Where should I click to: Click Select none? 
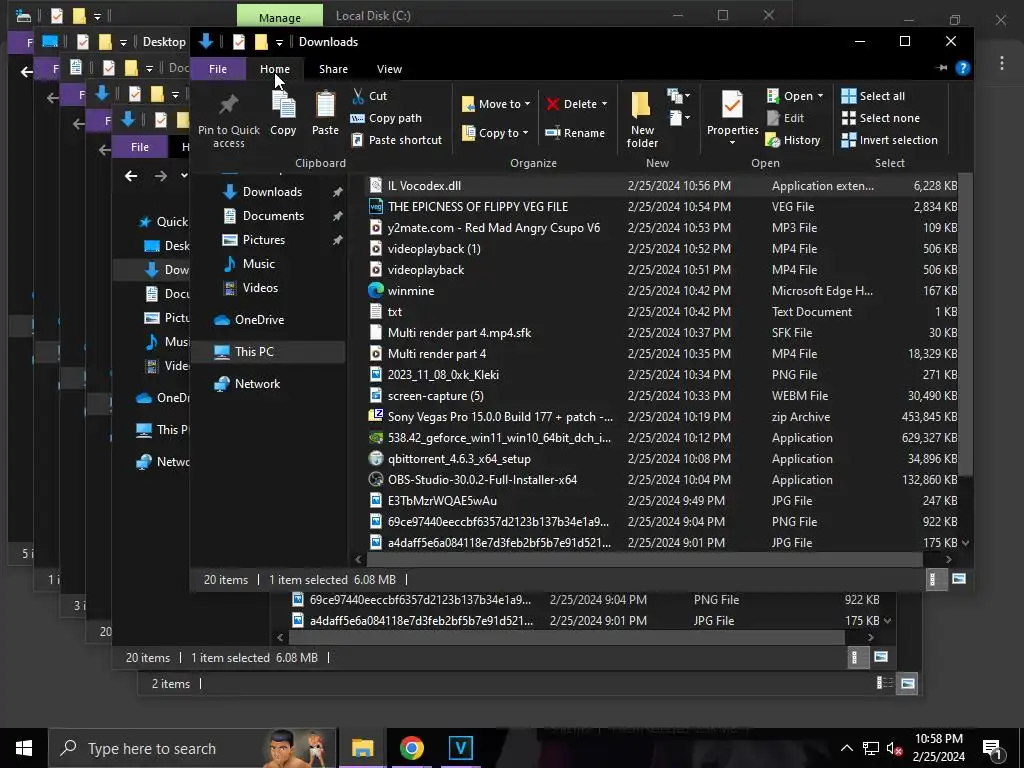coord(880,118)
